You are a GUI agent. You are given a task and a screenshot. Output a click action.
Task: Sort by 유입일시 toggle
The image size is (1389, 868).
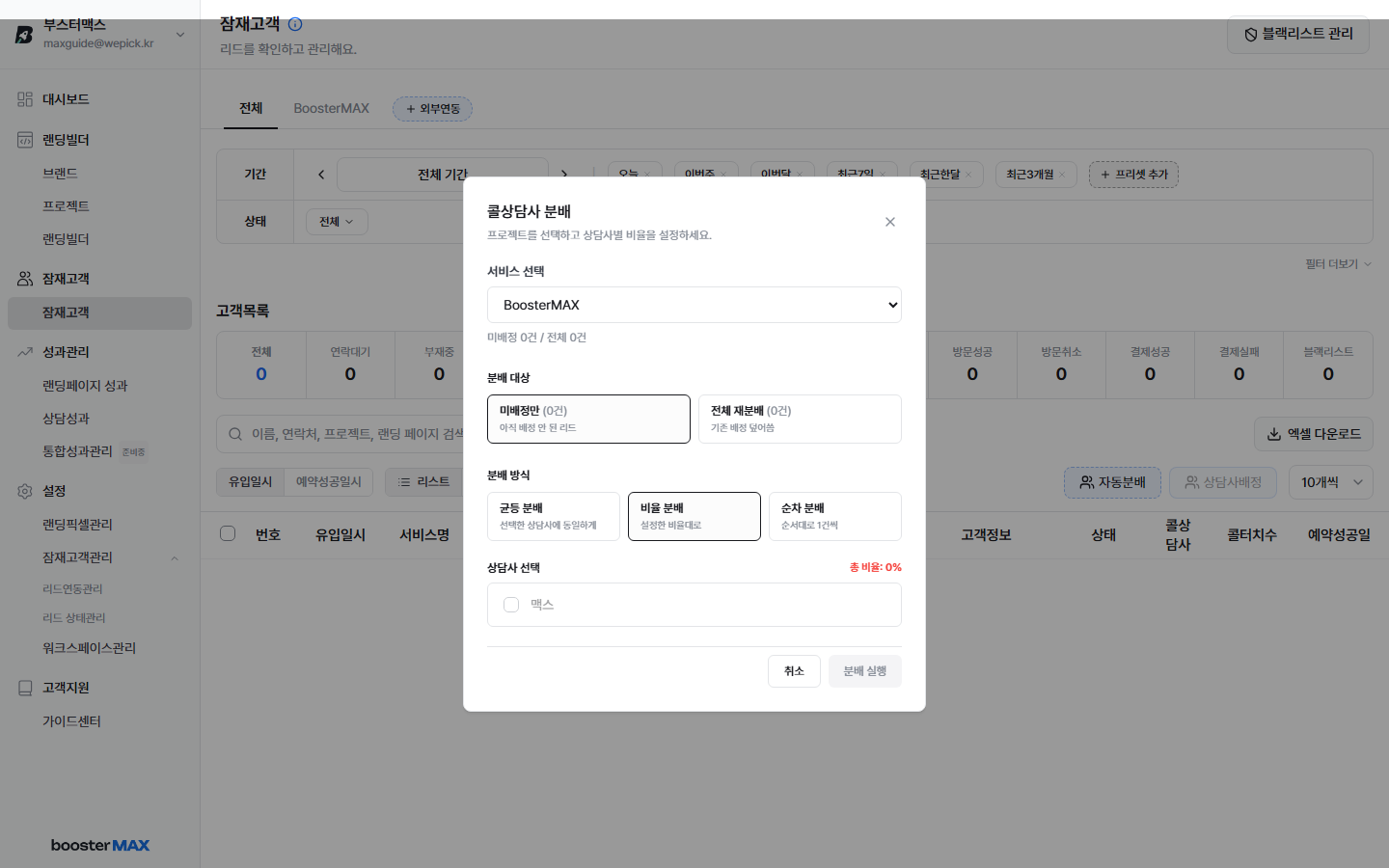[x=250, y=482]
